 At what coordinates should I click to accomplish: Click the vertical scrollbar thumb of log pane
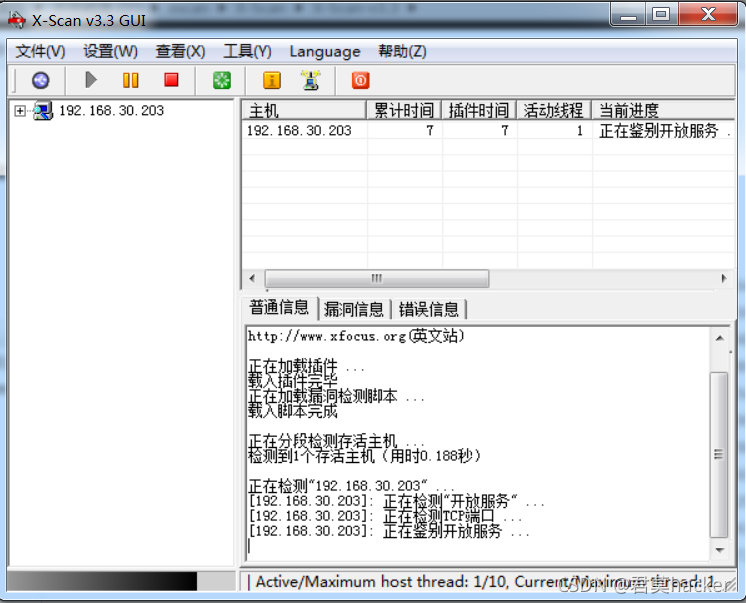click(719, 455)
